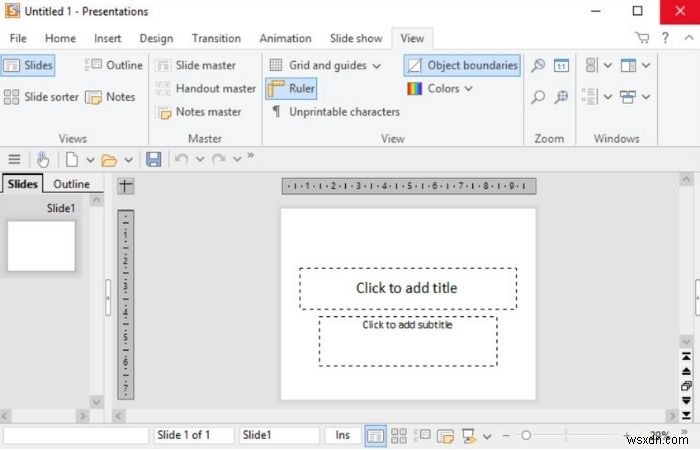This screenshot has height=450, width=700.
Task: Open the Colors dropdown
Action: [439, 89]
